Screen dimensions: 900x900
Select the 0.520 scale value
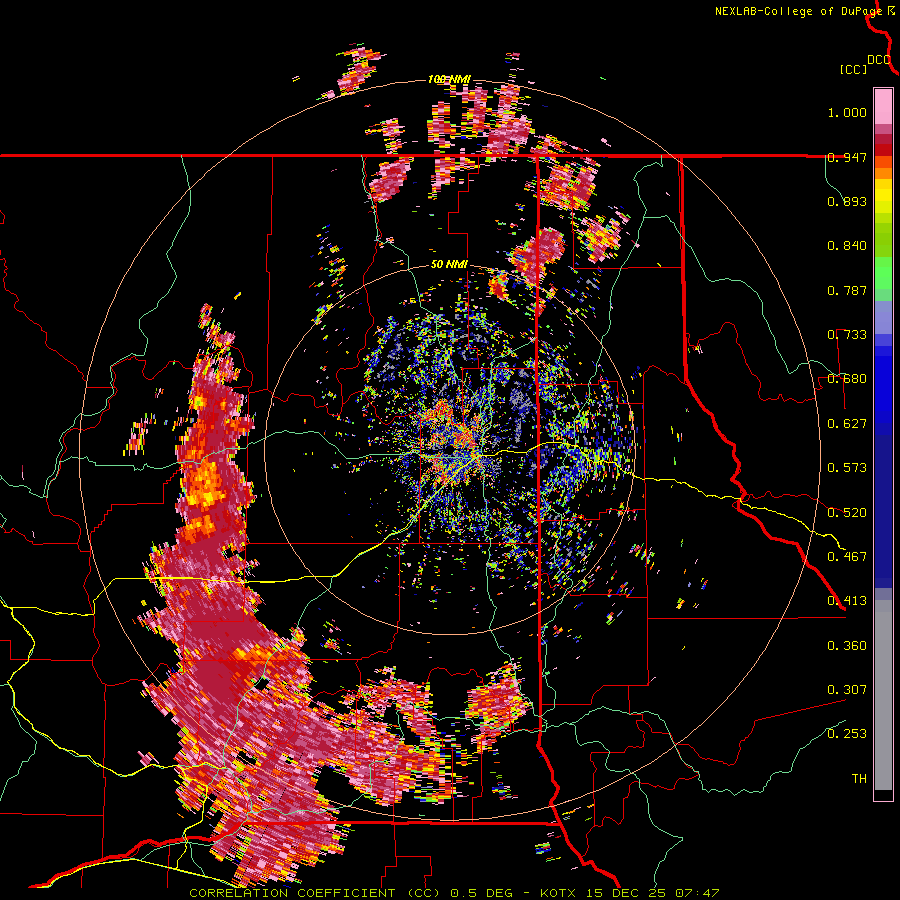pyautogui.click(x=847, y=512)
